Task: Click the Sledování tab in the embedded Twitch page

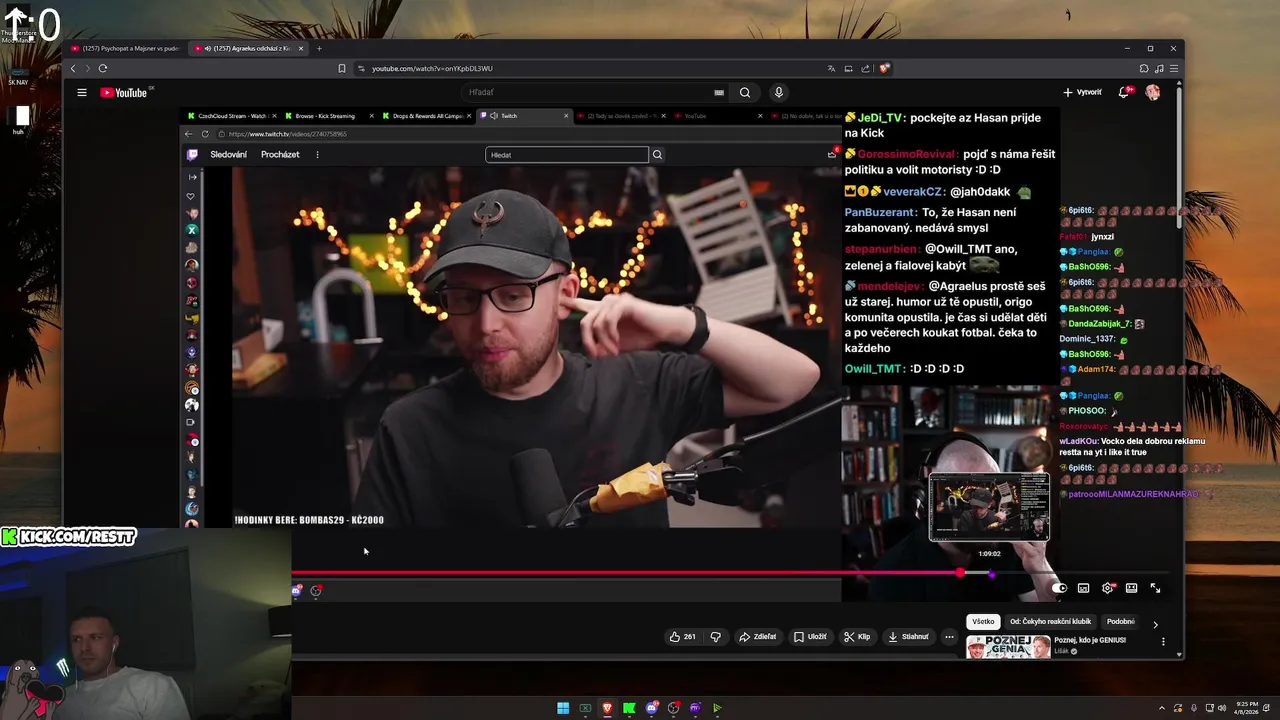Action: click(x=228, y=155)
